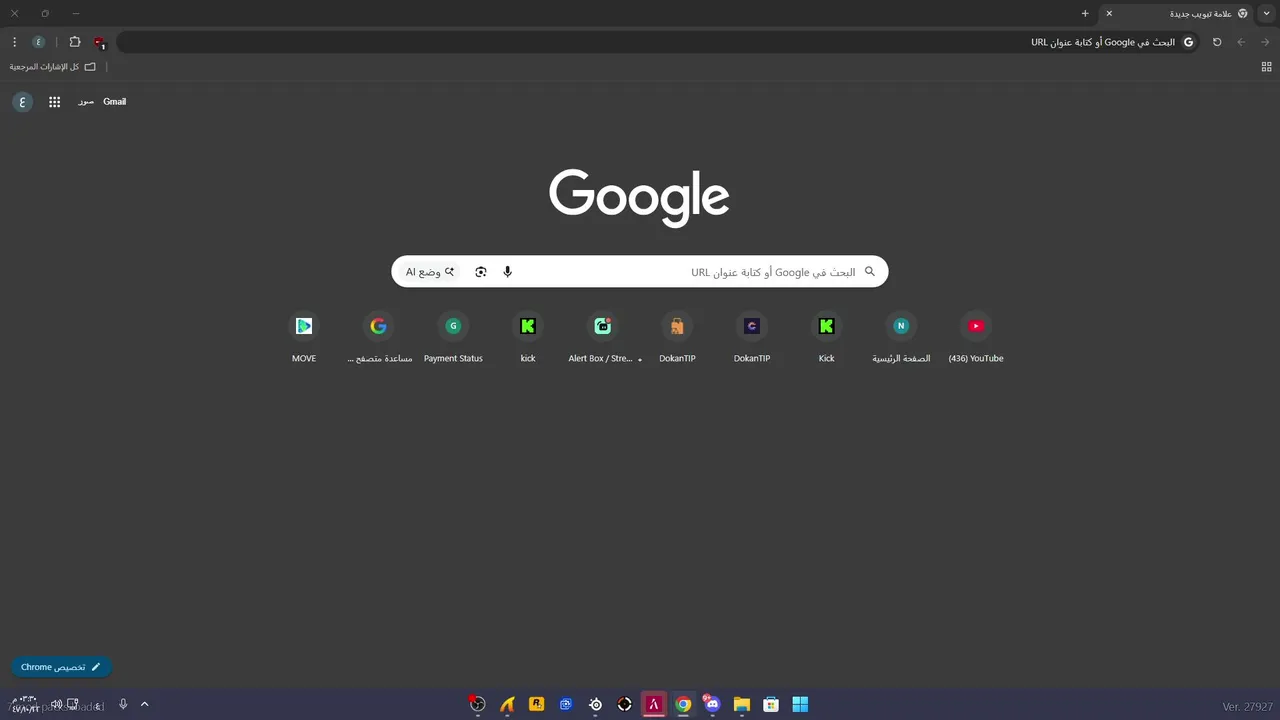Open Microsoft Store from the taskbar

(x=771, y=704)
